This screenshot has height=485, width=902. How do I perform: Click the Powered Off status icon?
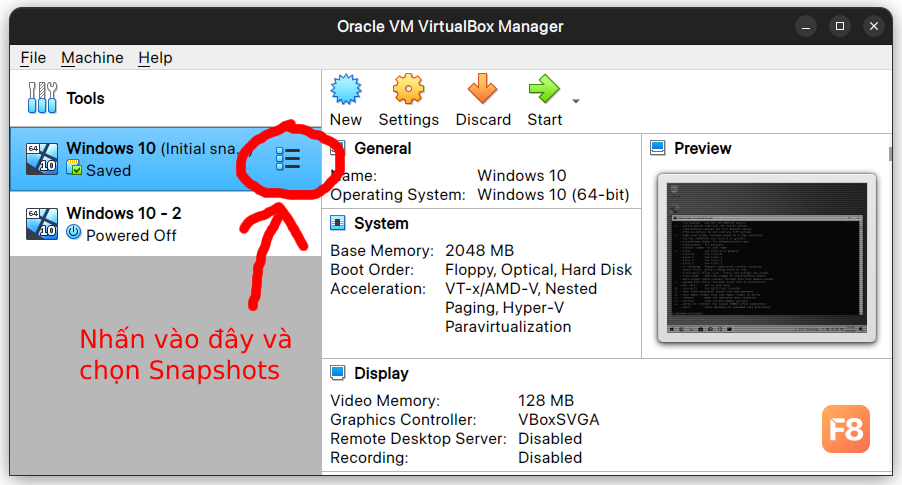(74, 232)
